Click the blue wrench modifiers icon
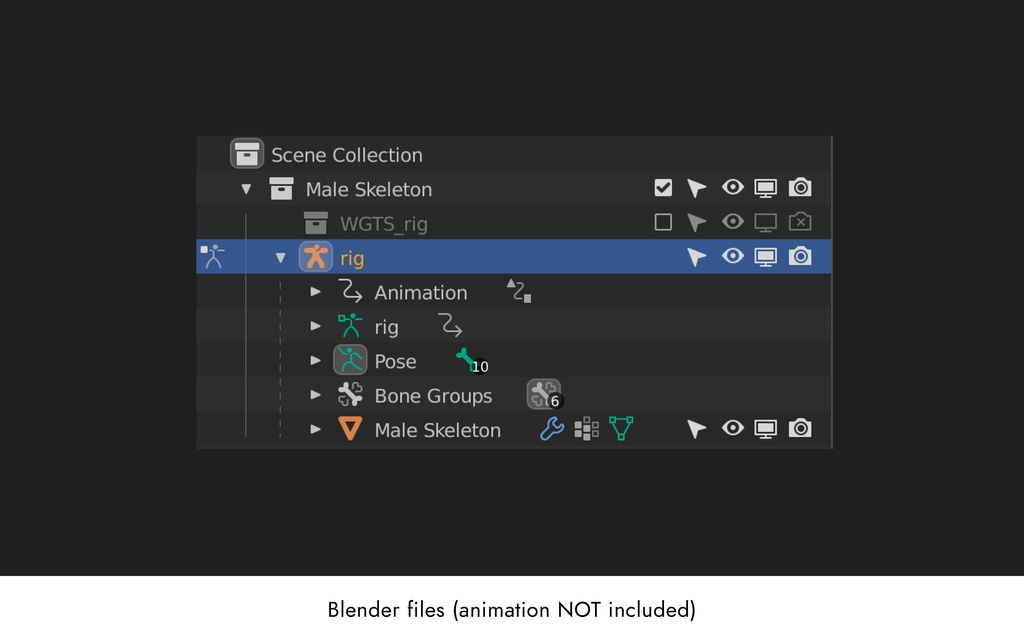 [552, 429]
